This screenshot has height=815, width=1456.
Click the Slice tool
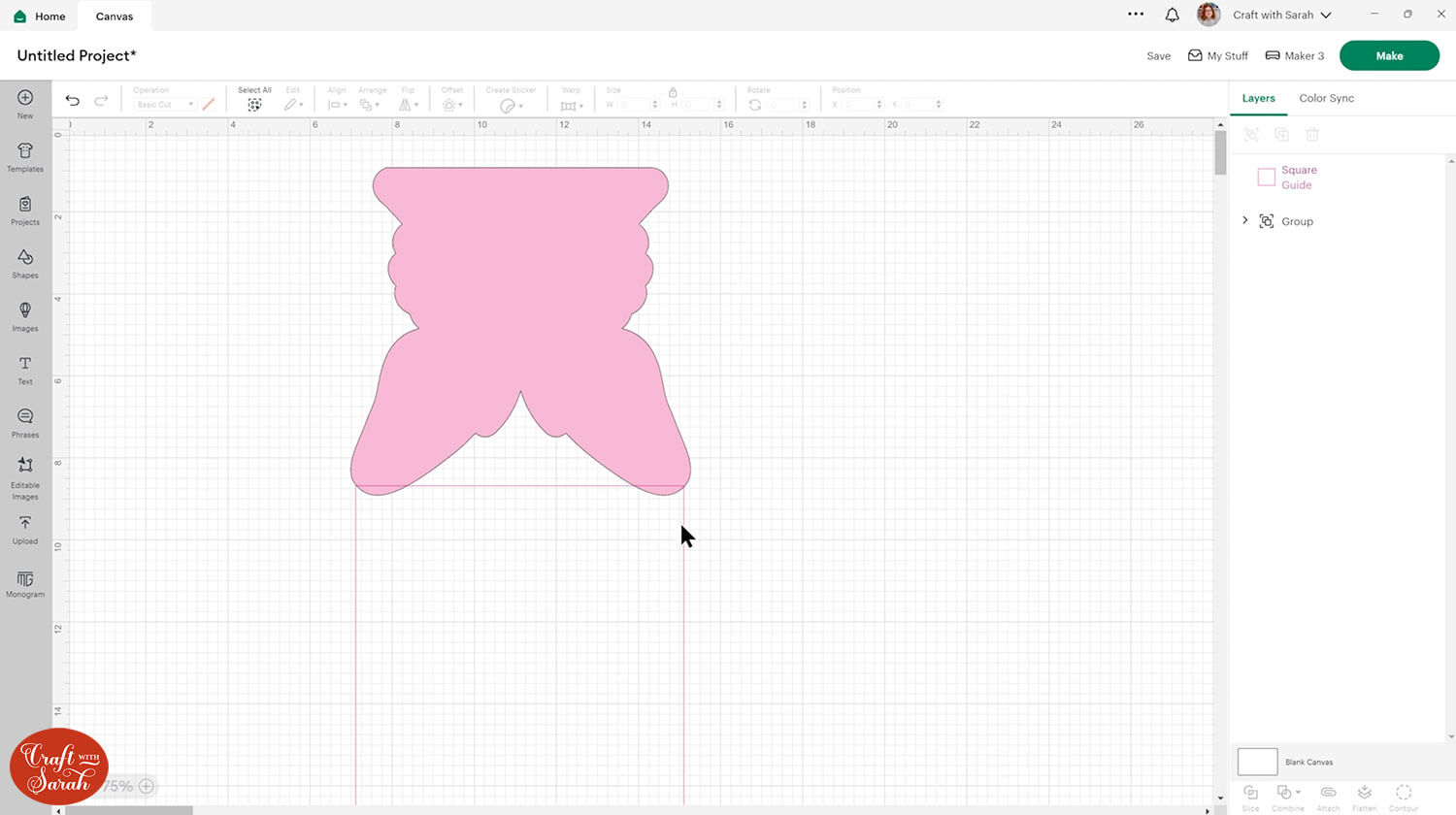click(1250, 799)
